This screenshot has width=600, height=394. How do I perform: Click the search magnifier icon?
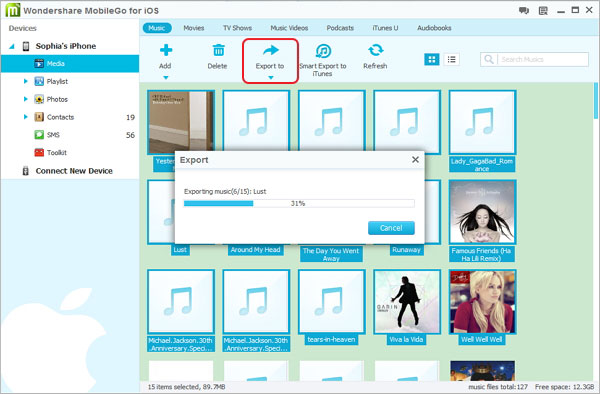click(x=489, y=59)
